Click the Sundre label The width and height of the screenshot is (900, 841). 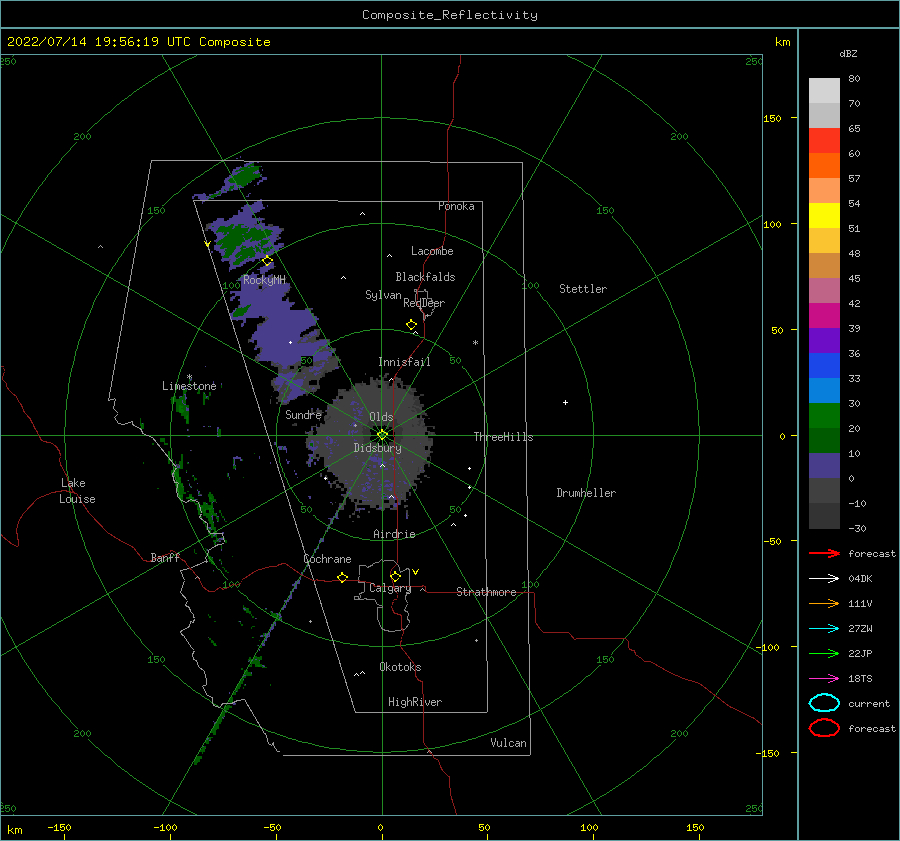[x=303, y=414]
